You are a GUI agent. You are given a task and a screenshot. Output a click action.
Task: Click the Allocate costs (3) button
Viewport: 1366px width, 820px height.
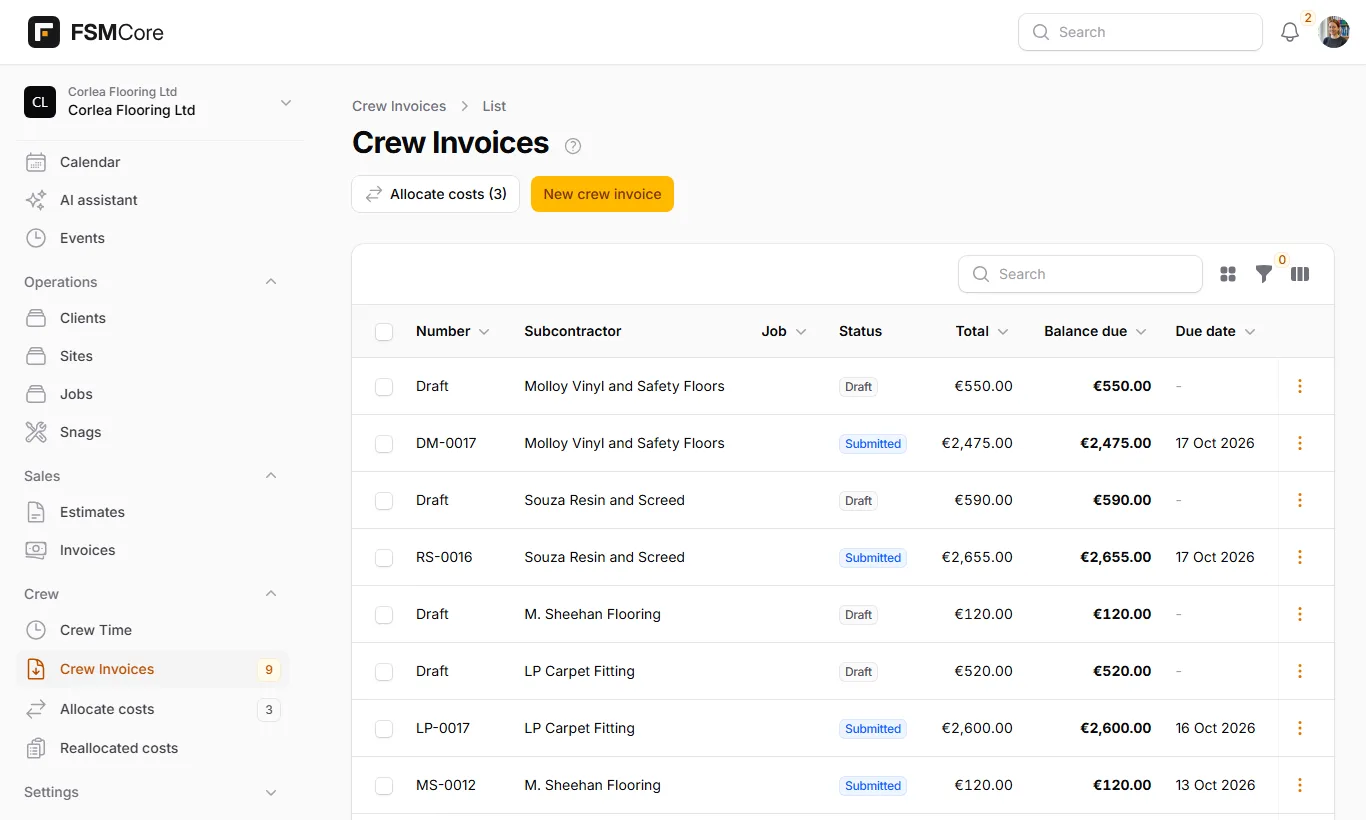tap(435, 194)
